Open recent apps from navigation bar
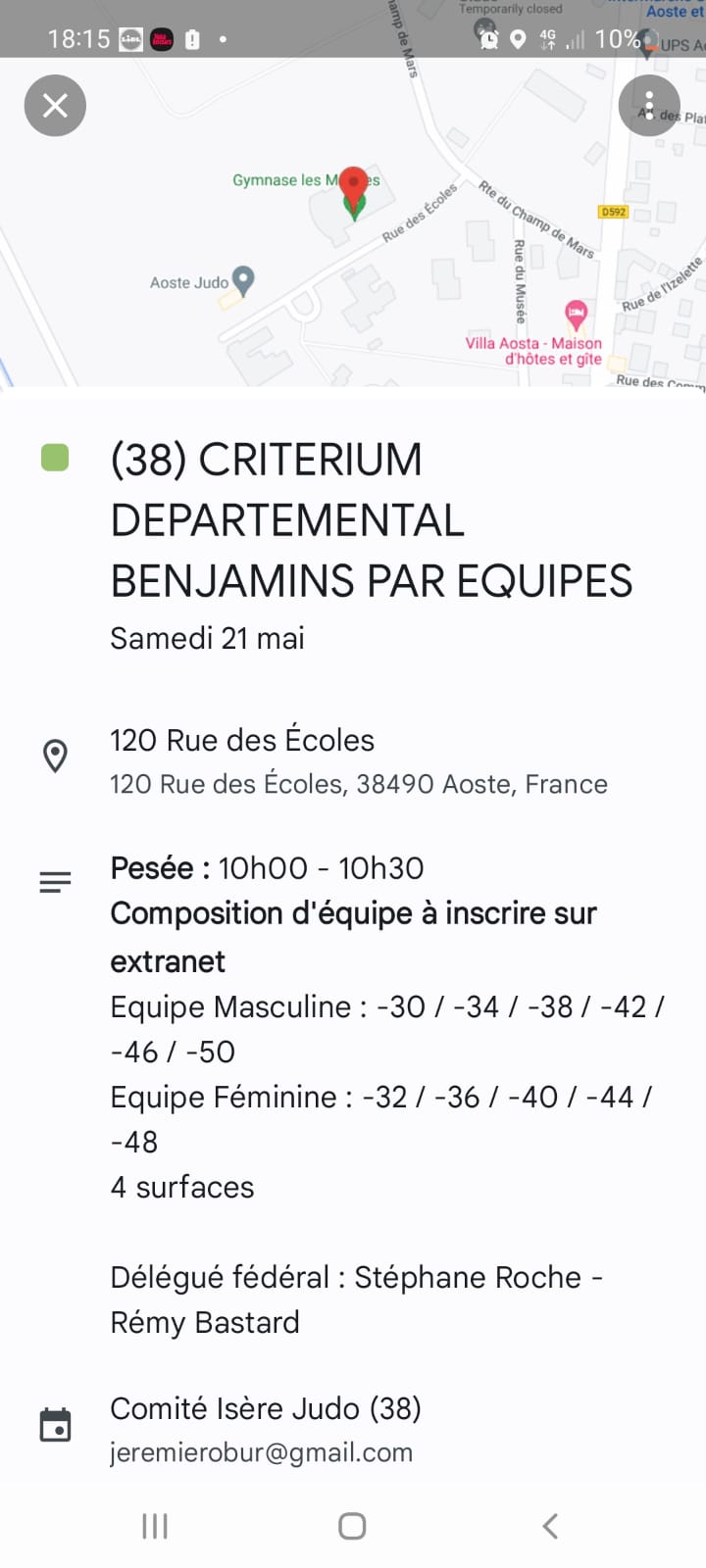The height and width of the screenshot is (1568, 706). pos(155,1526)
